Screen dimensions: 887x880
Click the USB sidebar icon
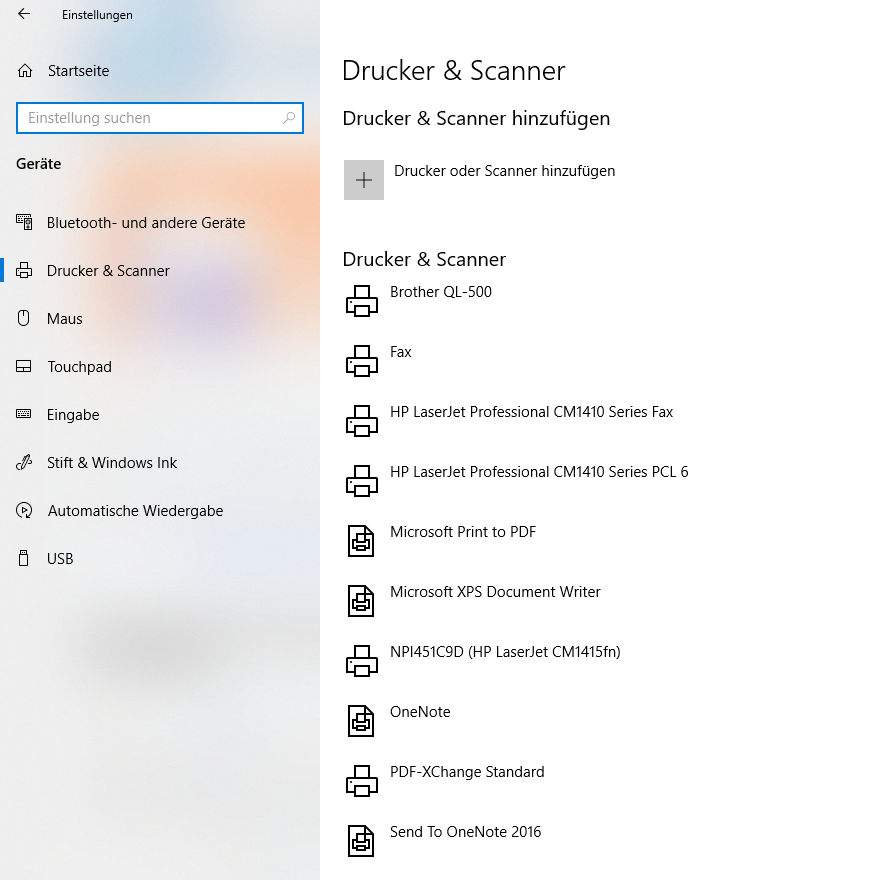24,558
